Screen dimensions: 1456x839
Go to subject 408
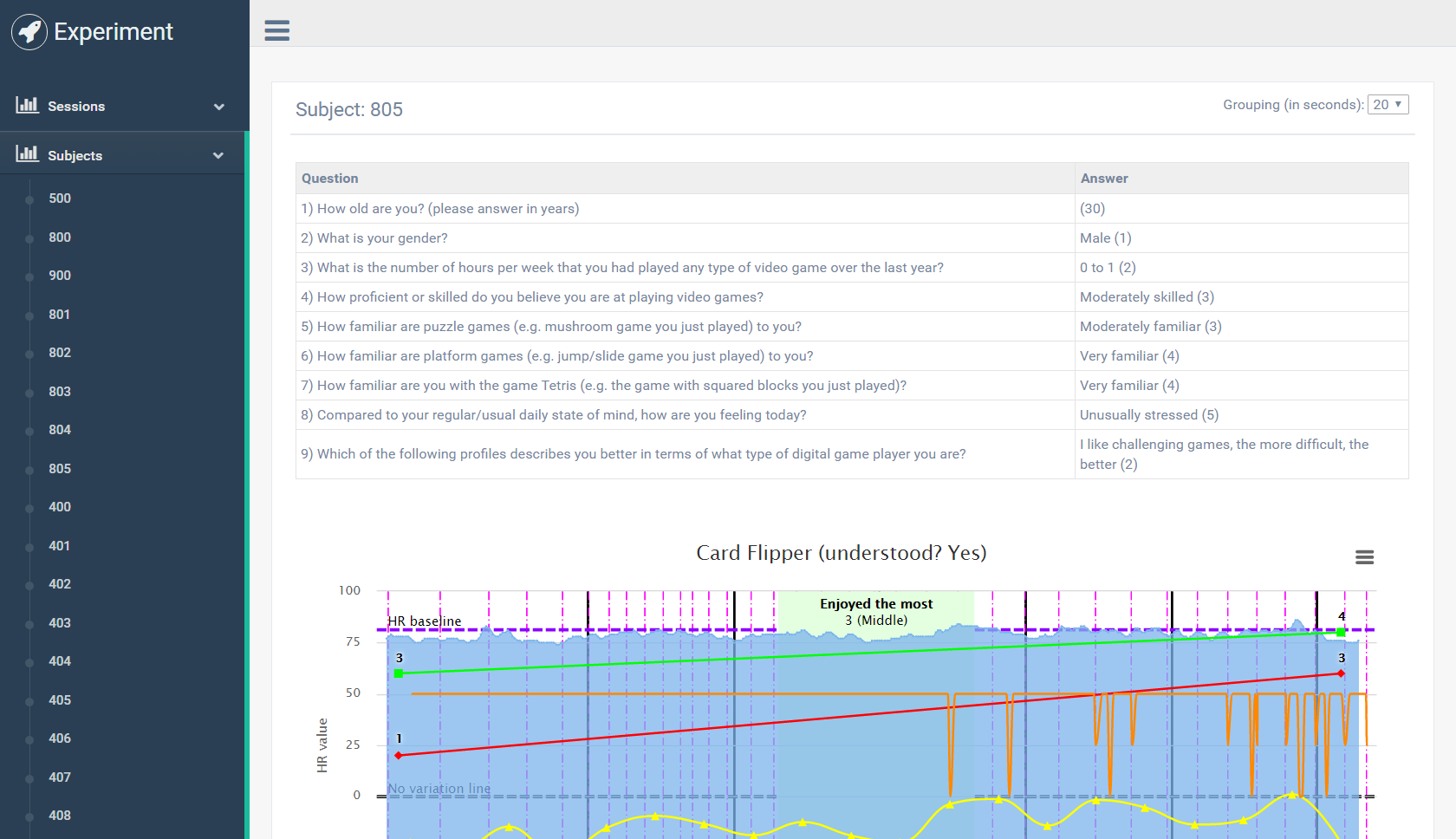coord(60,816)
